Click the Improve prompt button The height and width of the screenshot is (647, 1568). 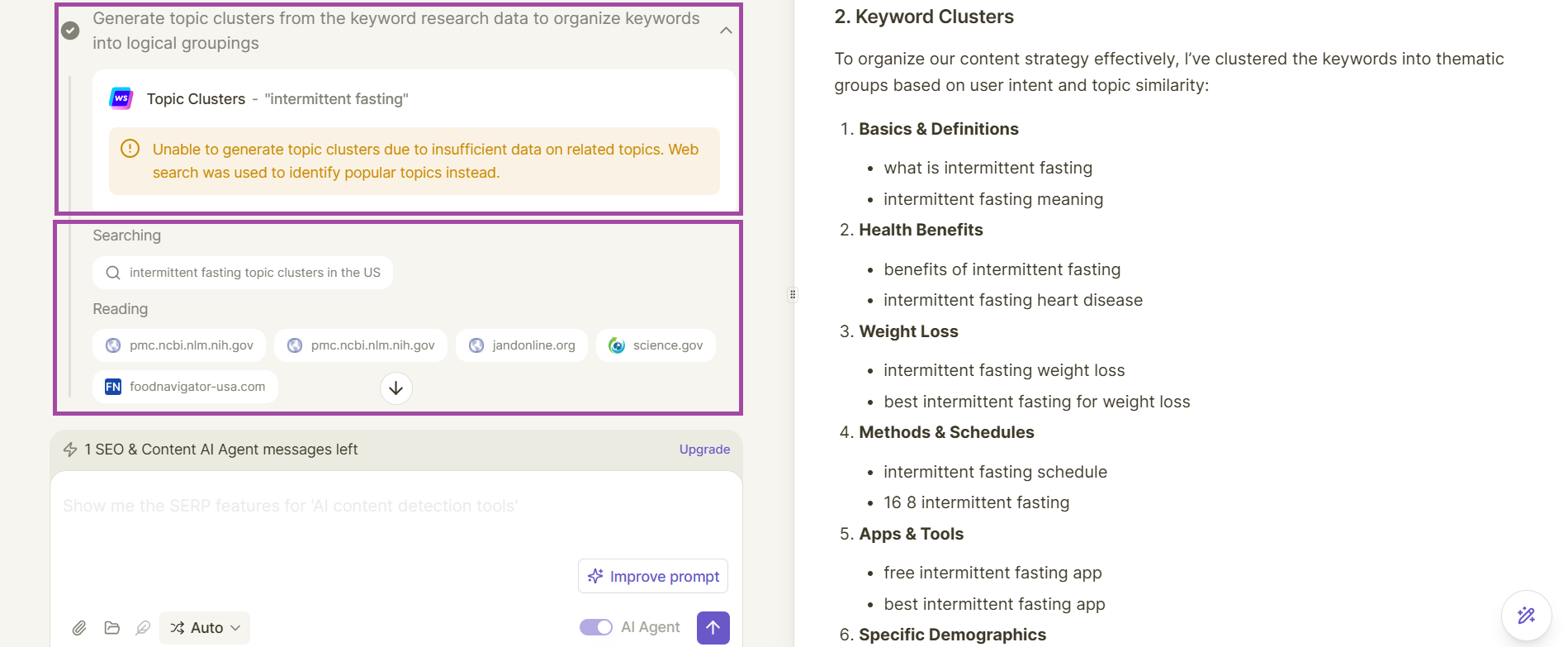tap(653, 576)
